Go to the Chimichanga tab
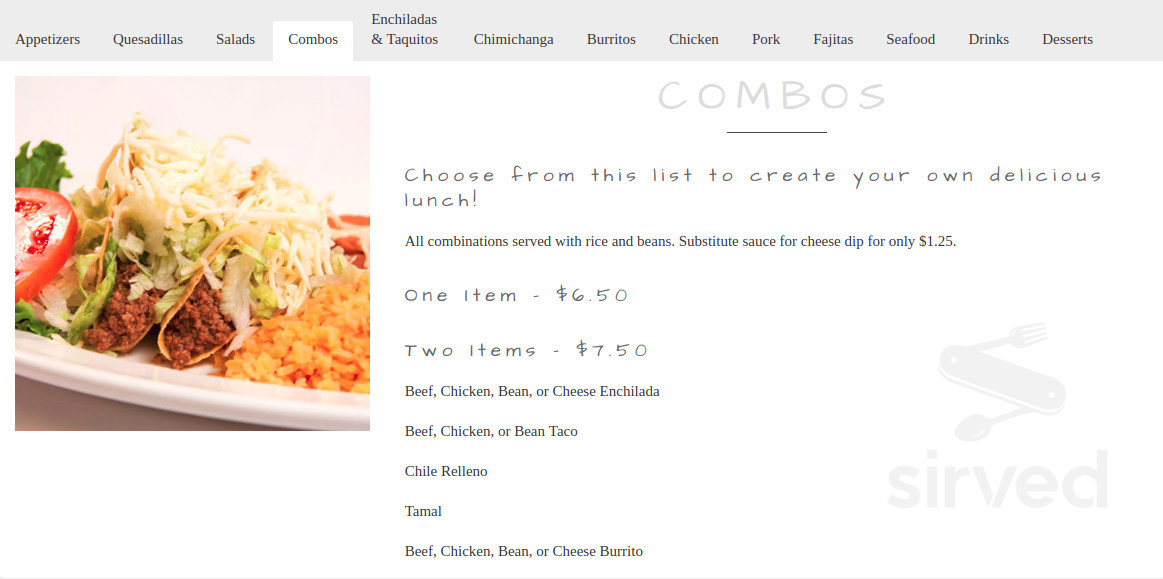 tap(513, 40)
